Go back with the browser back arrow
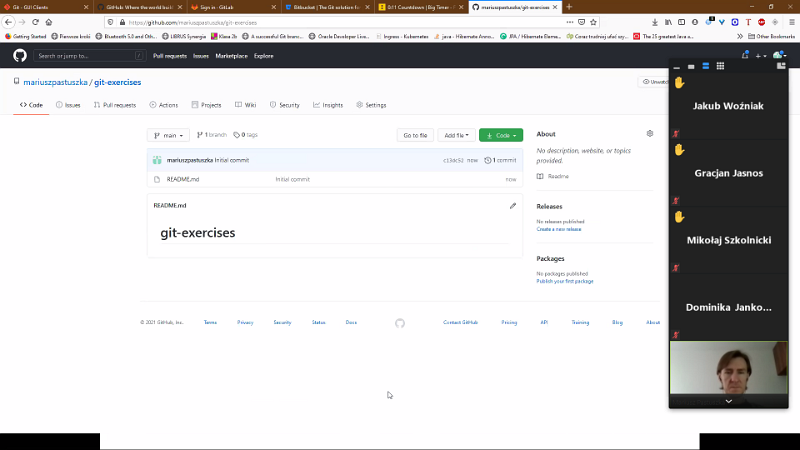 pyautogui.click(x=9, y=22)
